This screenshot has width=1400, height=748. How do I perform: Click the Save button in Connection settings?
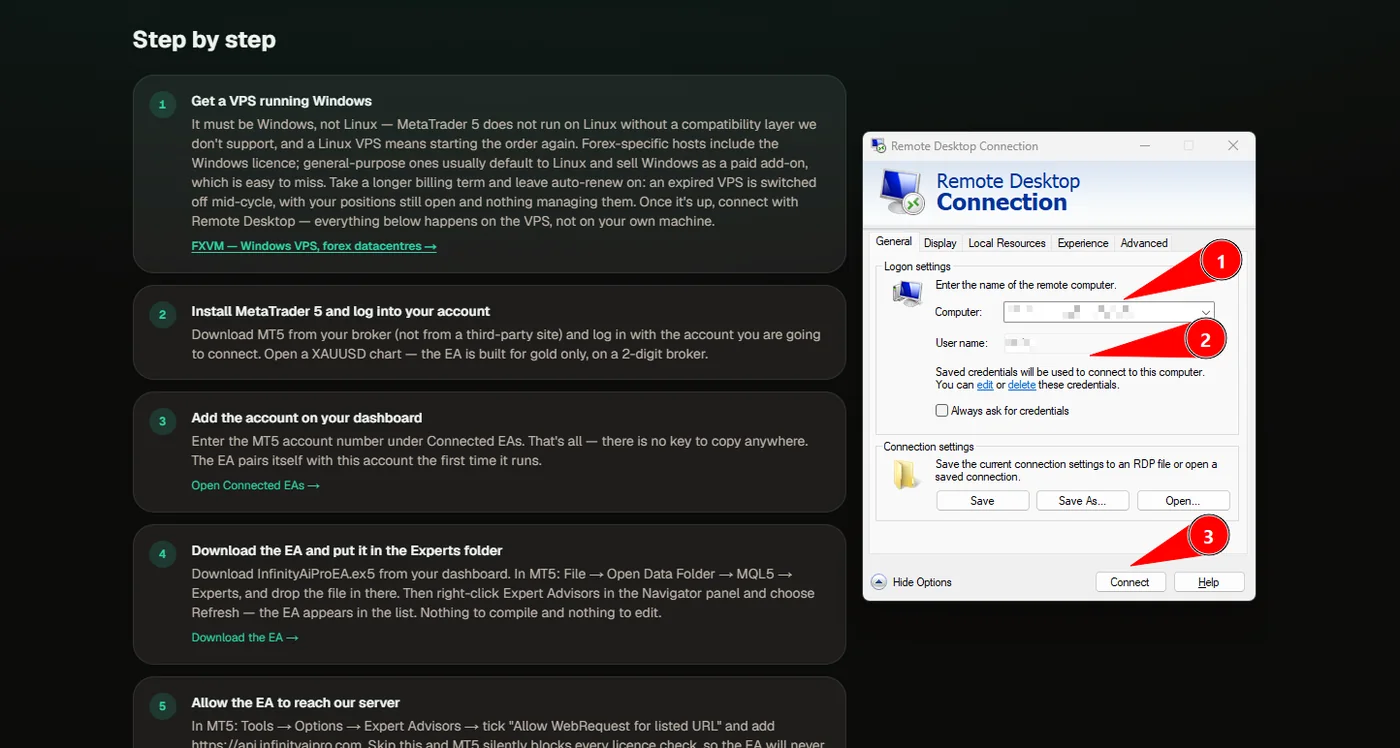coord(982,501)
